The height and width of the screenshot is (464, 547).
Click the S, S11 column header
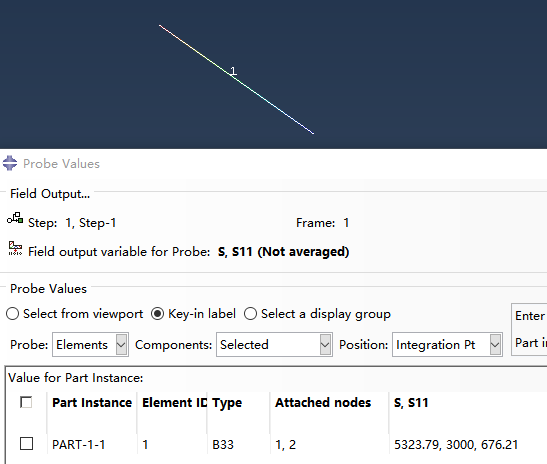pos(411,403)
